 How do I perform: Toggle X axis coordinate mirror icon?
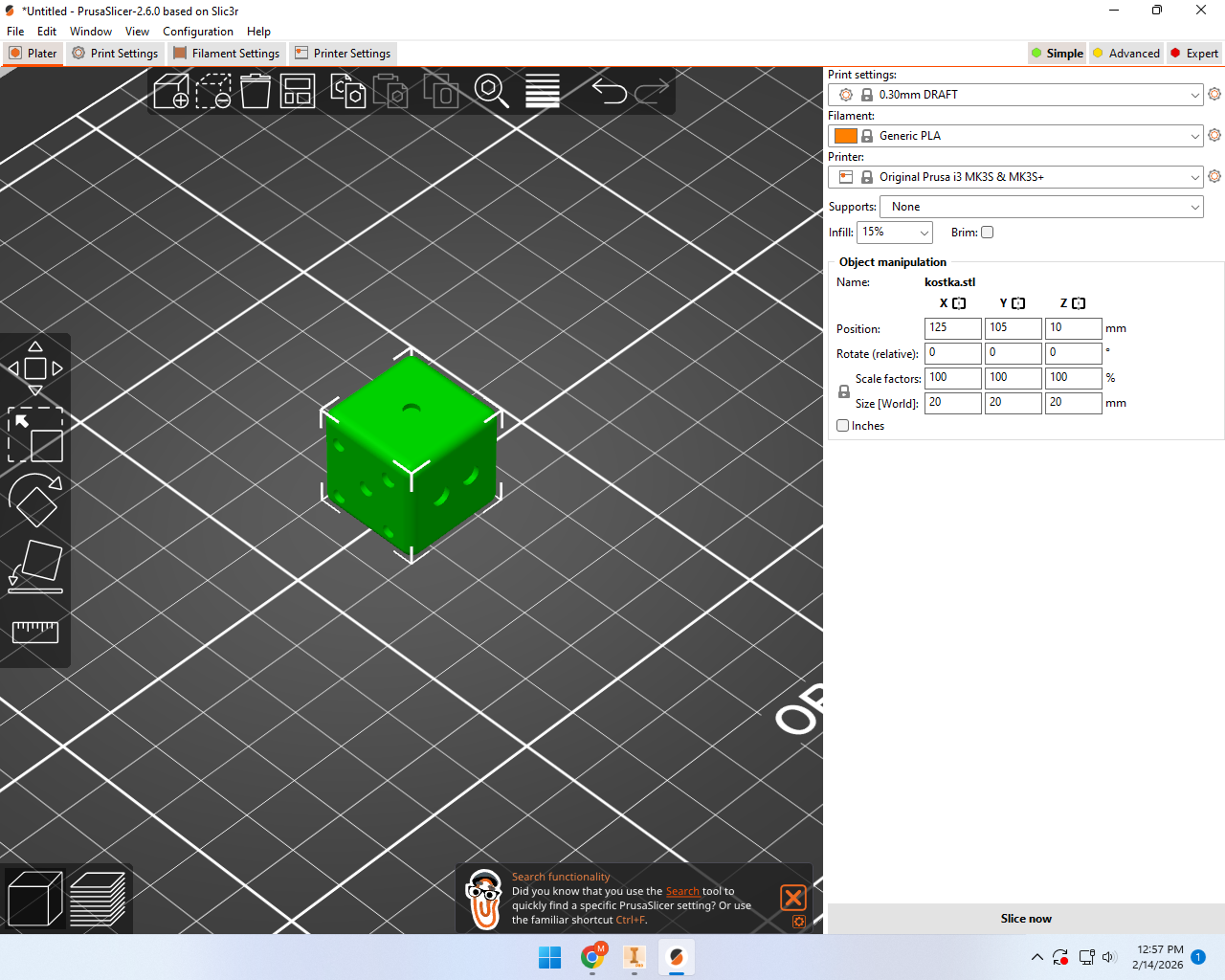tap(959, 303)
